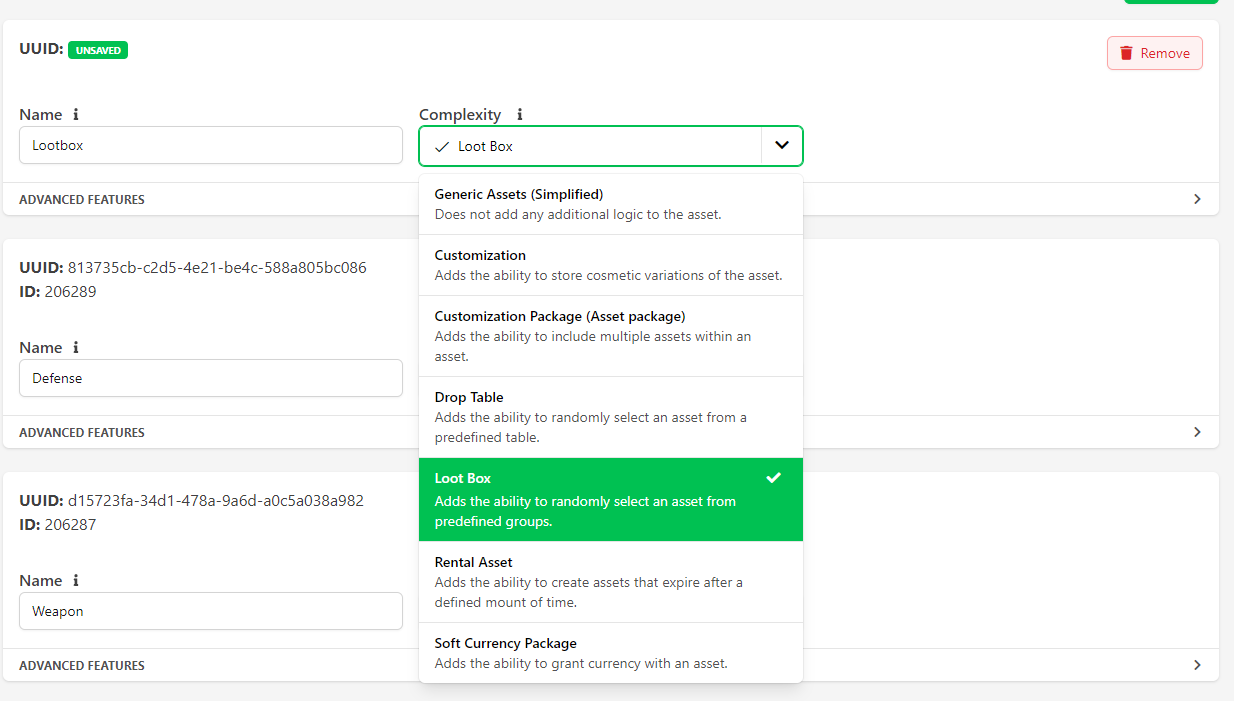Pick the Drop Table complexity option
Viewport: 1234px width, 701px height.
point(610,417)
